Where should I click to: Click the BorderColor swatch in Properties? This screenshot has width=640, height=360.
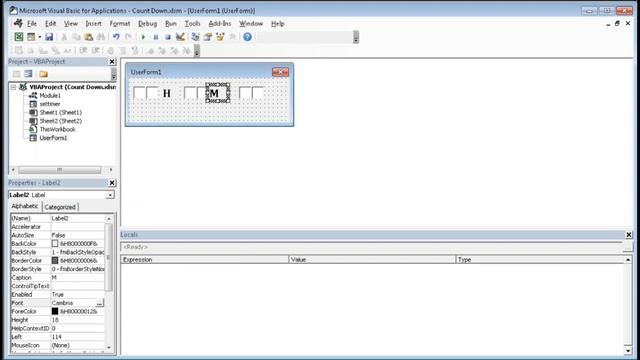(55, 260)
